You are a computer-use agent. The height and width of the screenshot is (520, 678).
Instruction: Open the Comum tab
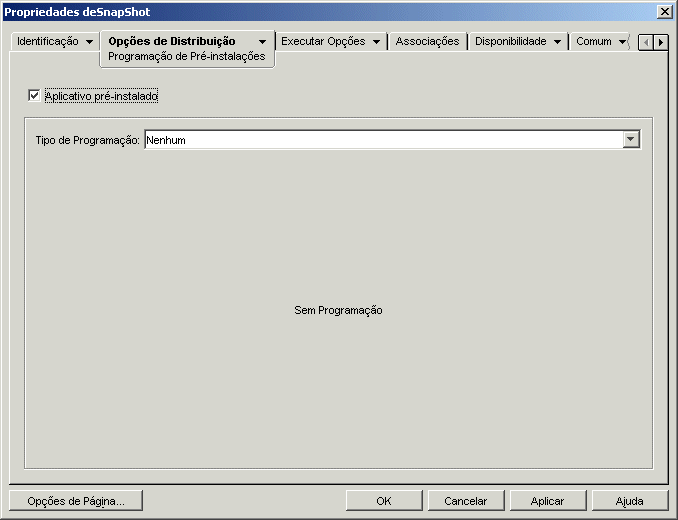click(594, 41)
